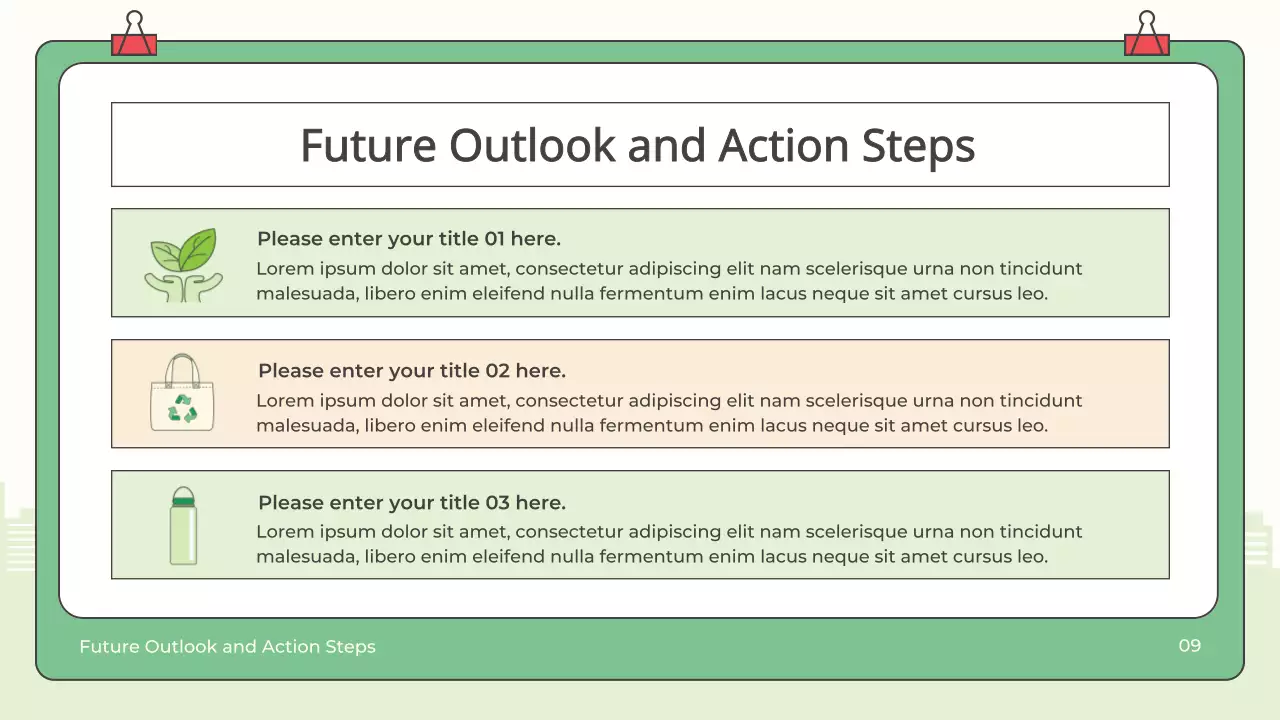The width and height of the screenshot is (1280, 720).
Task: Click the slide number 09
Action: (x=1189, y=646)
